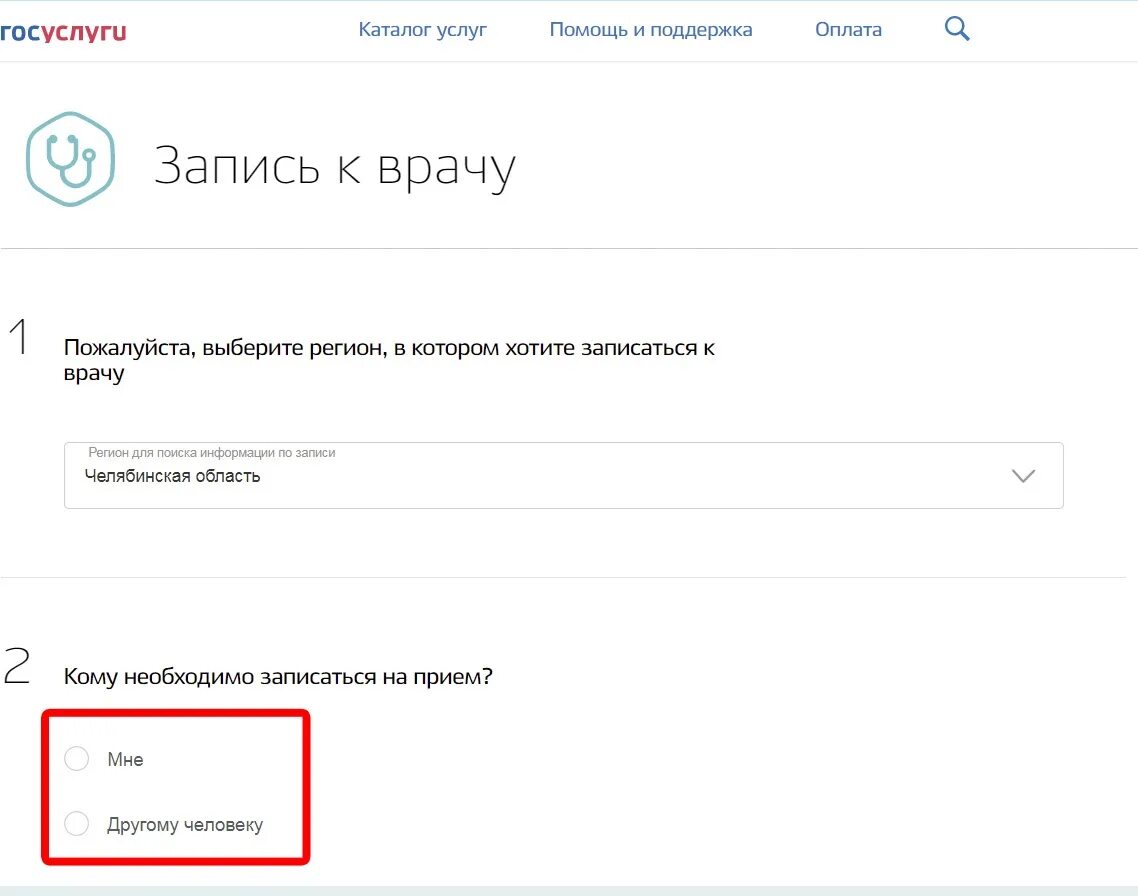The width and height of the screenshot is (1138, 896).
Task: Click the Запись к врачу heading
Action: (335, 167)
